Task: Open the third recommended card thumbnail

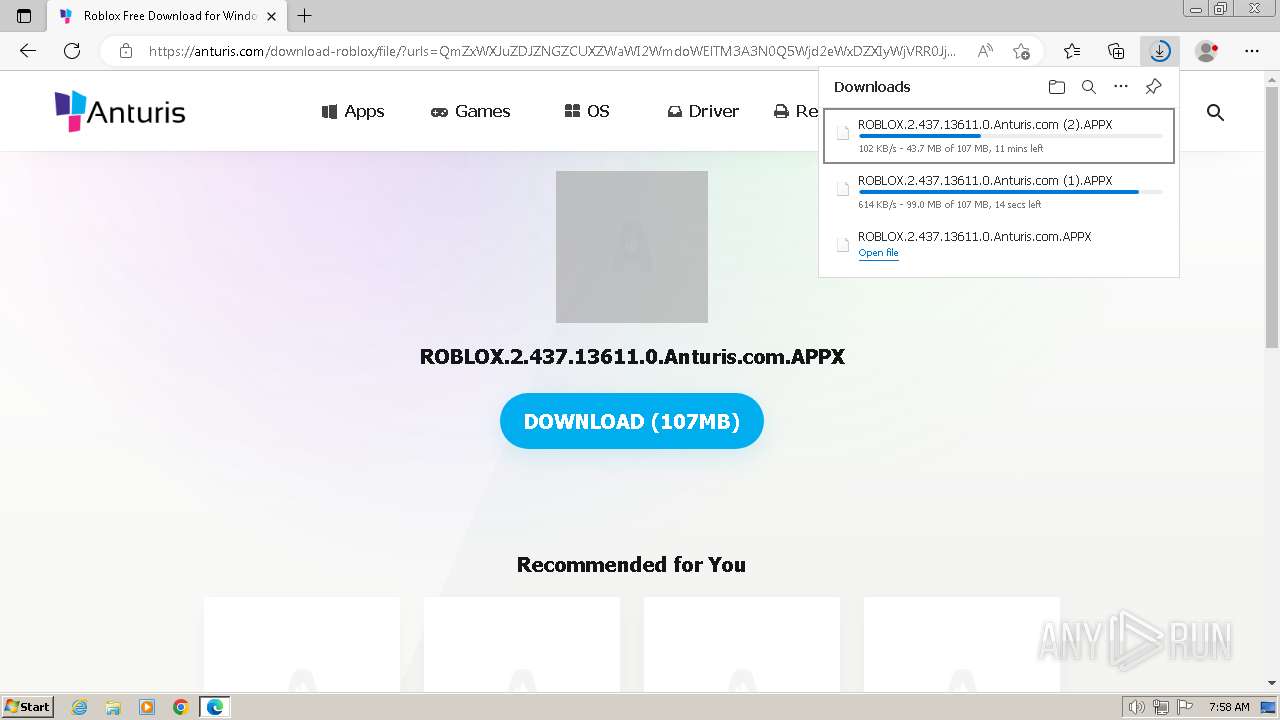Action: pyautogui.click(x=742, y=643)
